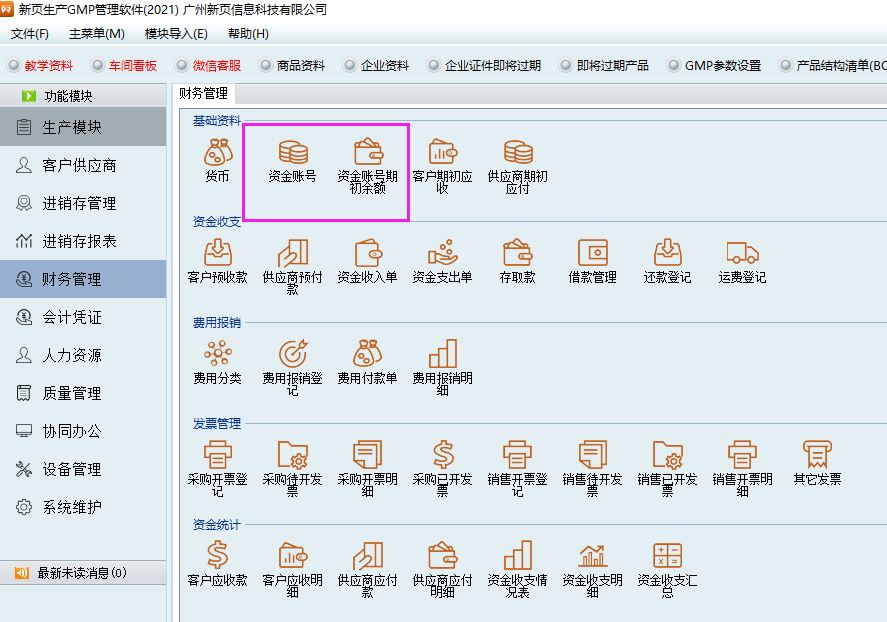Click the 运费登记 freight truck icon
This screenshot has width=887, height=622.
(x=742, y=253)
